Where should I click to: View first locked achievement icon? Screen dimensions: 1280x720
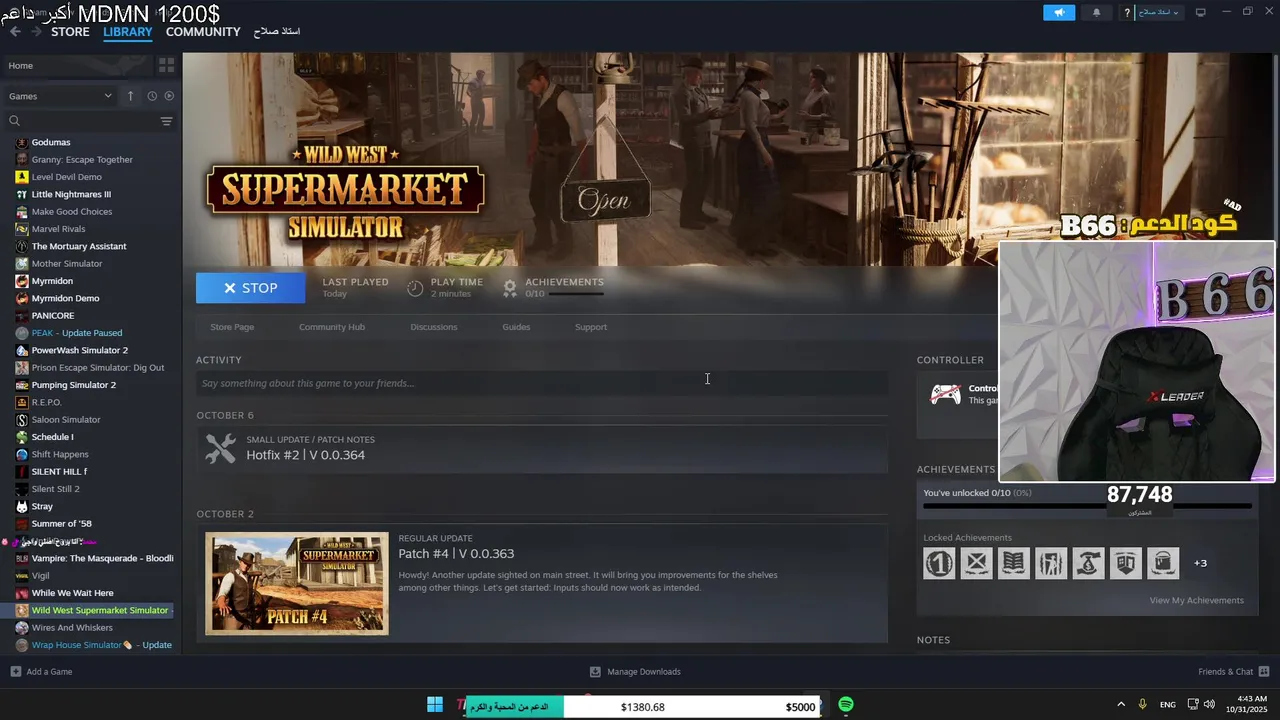coord(939,563)
